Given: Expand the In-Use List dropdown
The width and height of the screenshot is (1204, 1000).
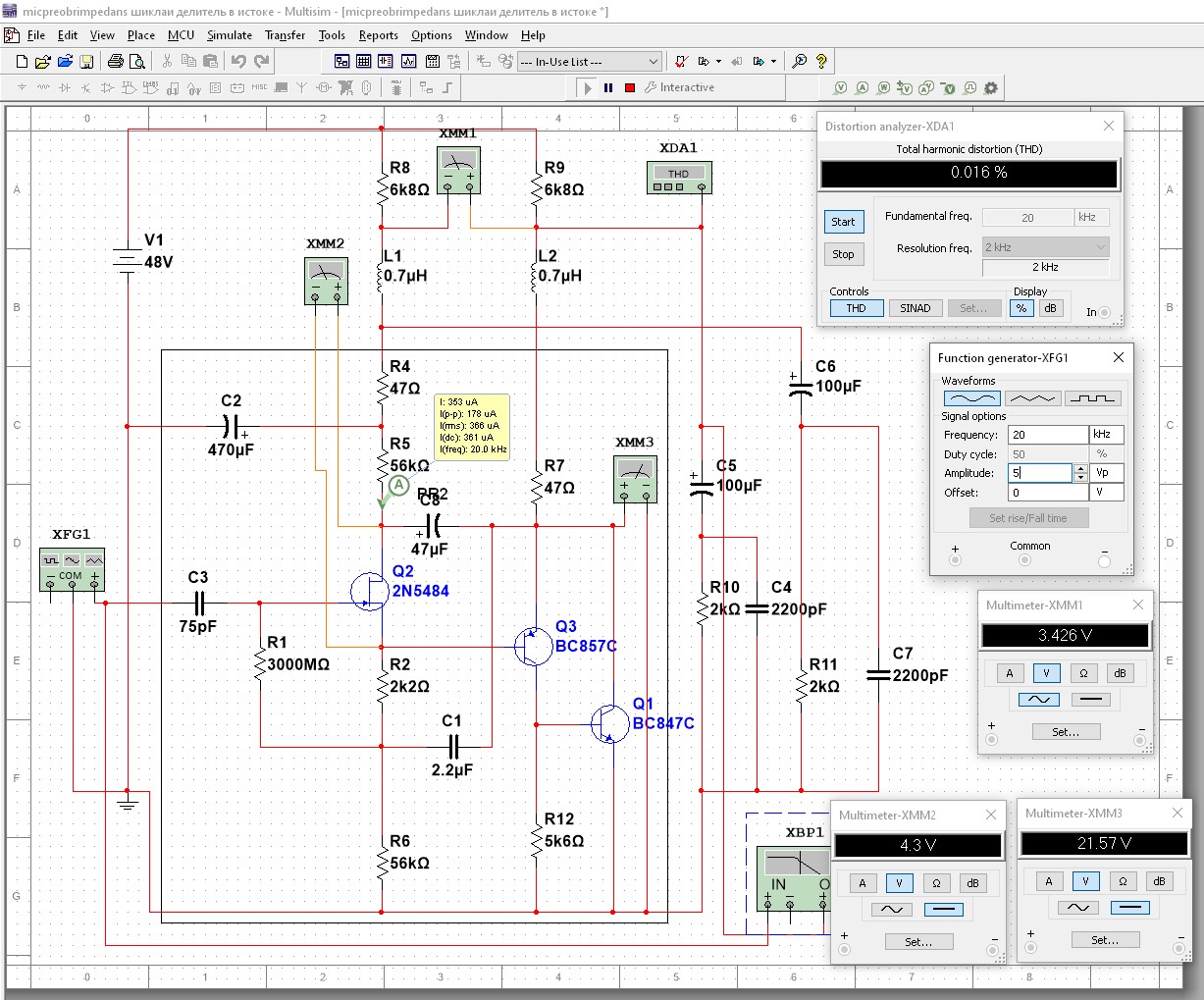Looking at the screenshot, I should pos(654,61).
